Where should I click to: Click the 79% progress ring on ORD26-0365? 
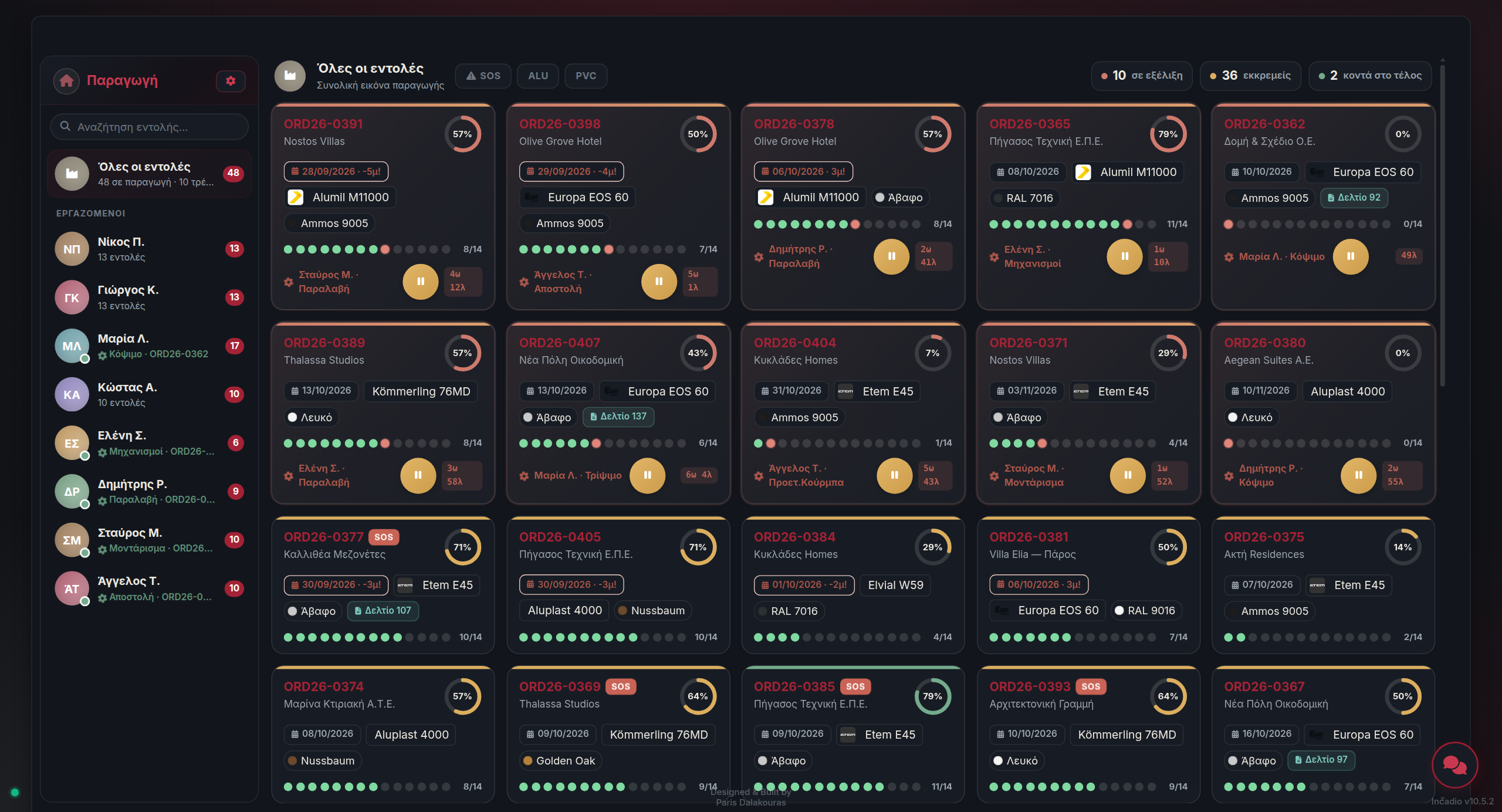(x=1168, y=134)
